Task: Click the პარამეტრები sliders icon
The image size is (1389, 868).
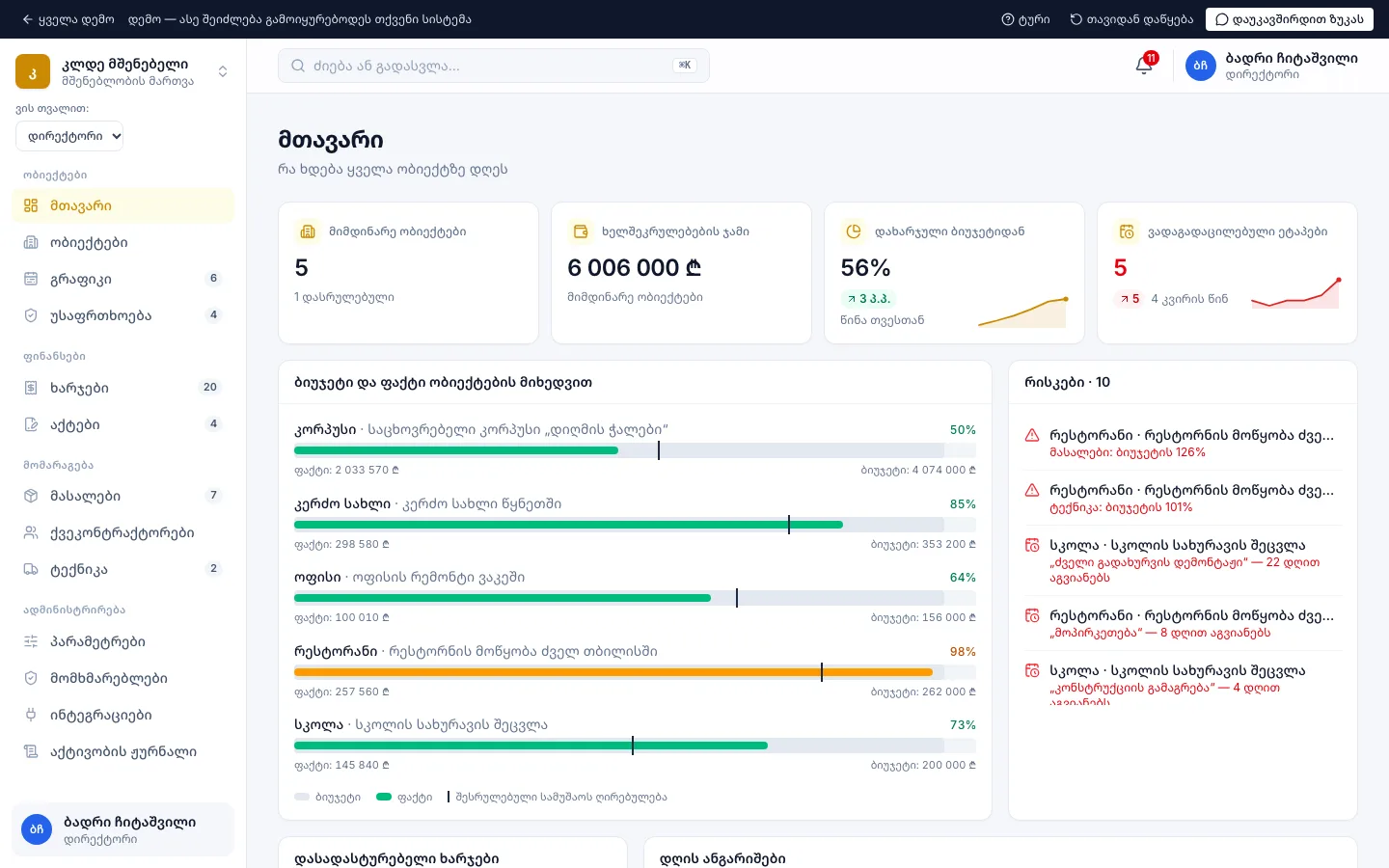Action: 31,641
